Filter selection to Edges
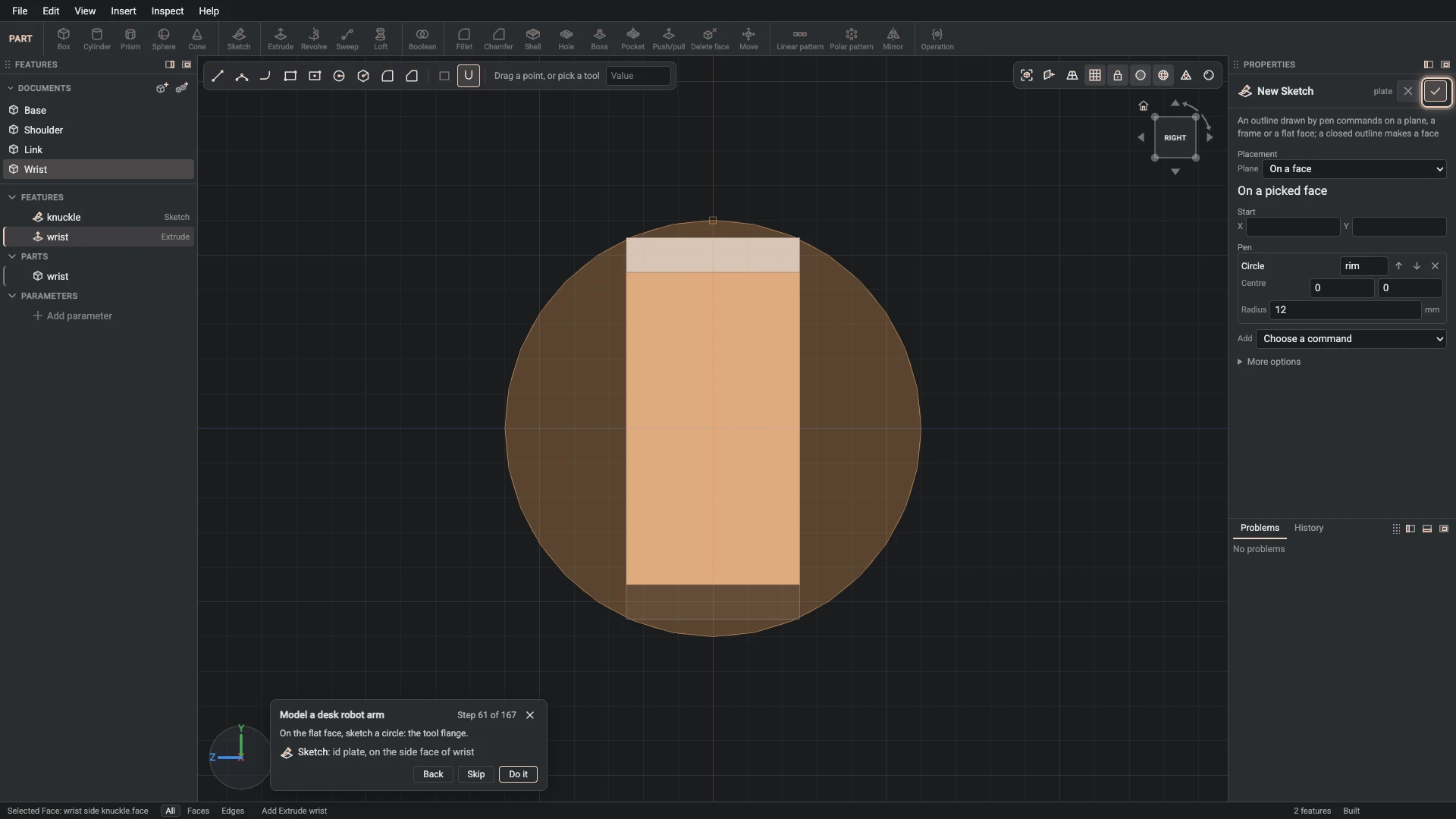 [233, 811]
